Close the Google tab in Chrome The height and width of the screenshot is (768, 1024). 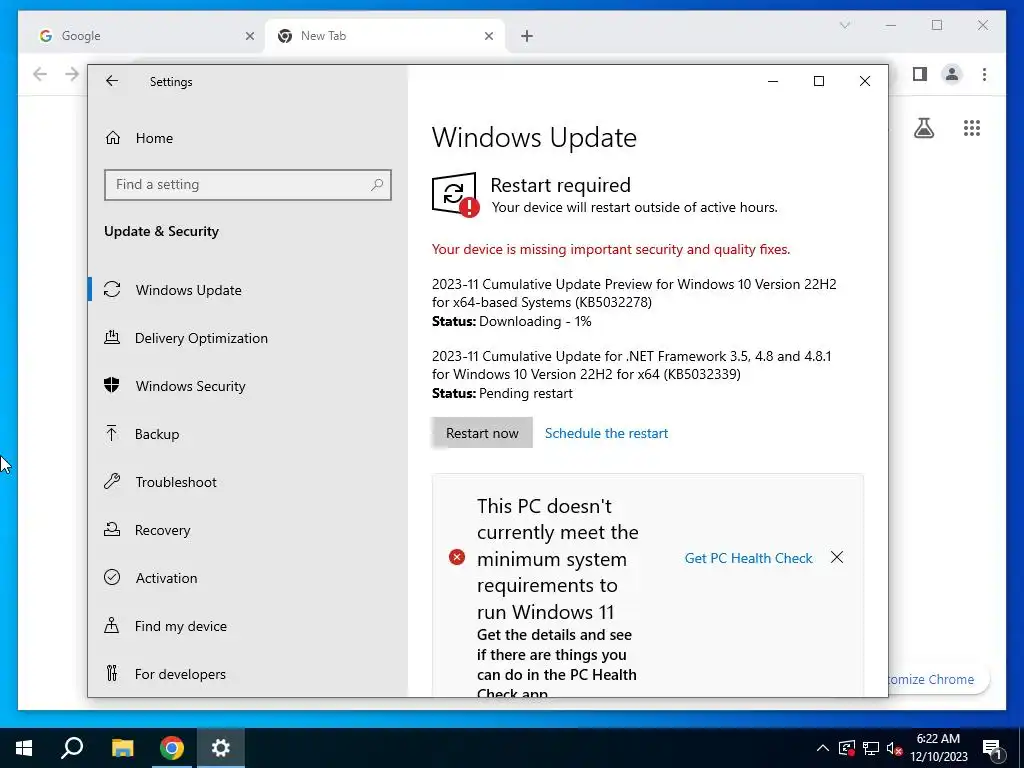click(249, 36)
